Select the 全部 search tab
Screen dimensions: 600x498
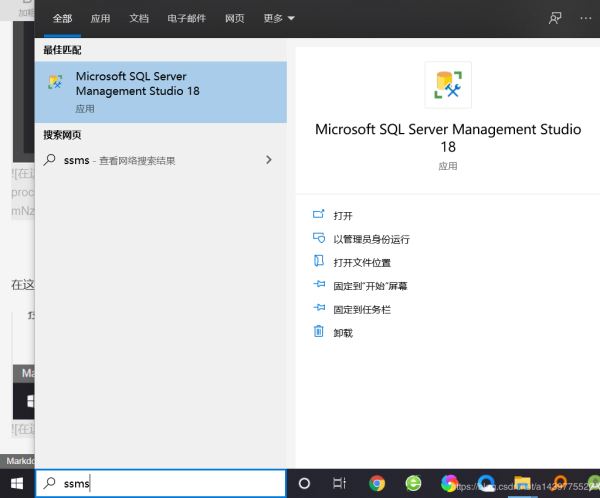(62, 18)
